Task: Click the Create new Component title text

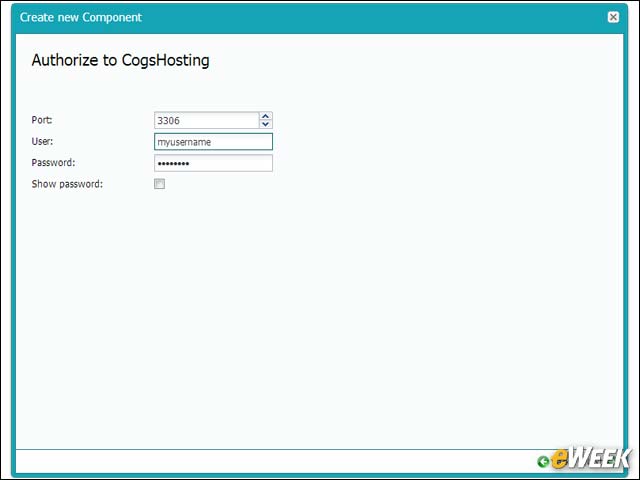Action: pyautogui.click(x=81, y=17)
